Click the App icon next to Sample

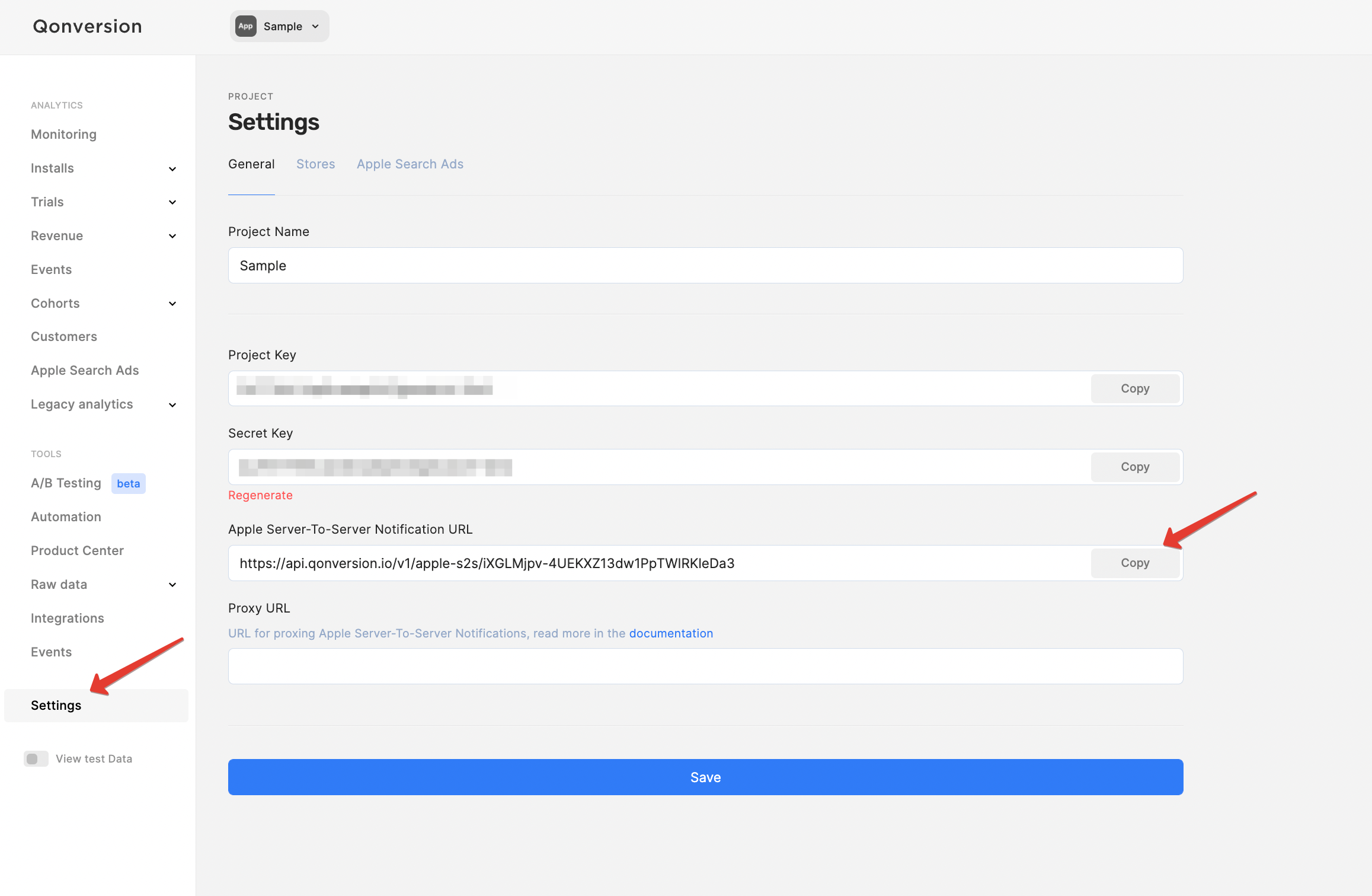(x=245, y=26)
